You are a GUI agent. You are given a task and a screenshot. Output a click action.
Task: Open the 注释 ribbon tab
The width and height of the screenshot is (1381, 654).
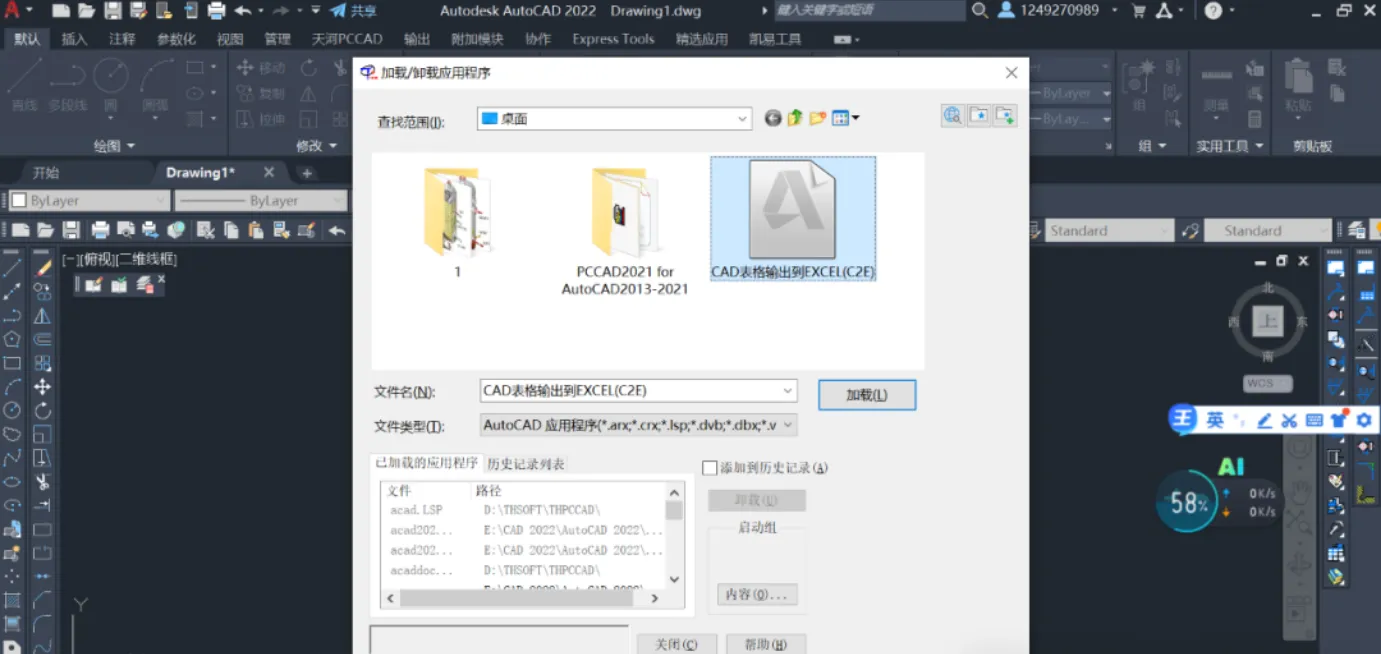click(x=122, y=39)
